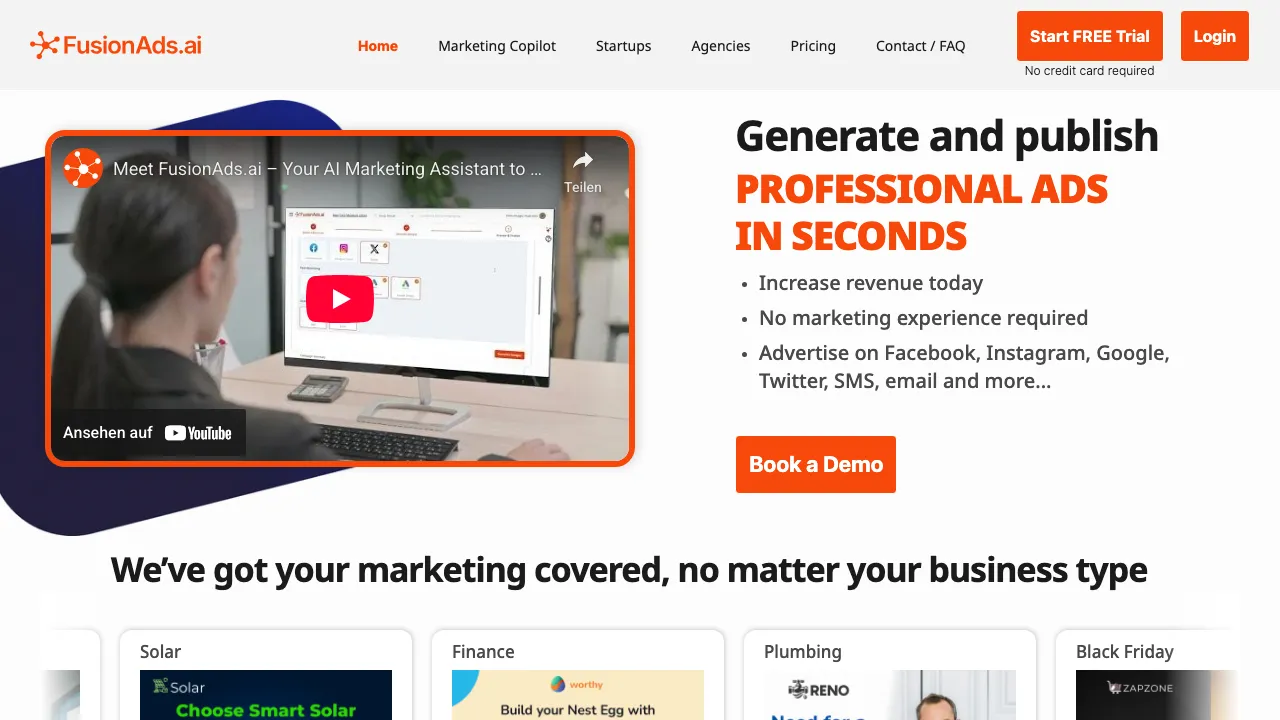Click the Worthy logo in Finance ad
1280x720 pixels.
coord(577,685)
